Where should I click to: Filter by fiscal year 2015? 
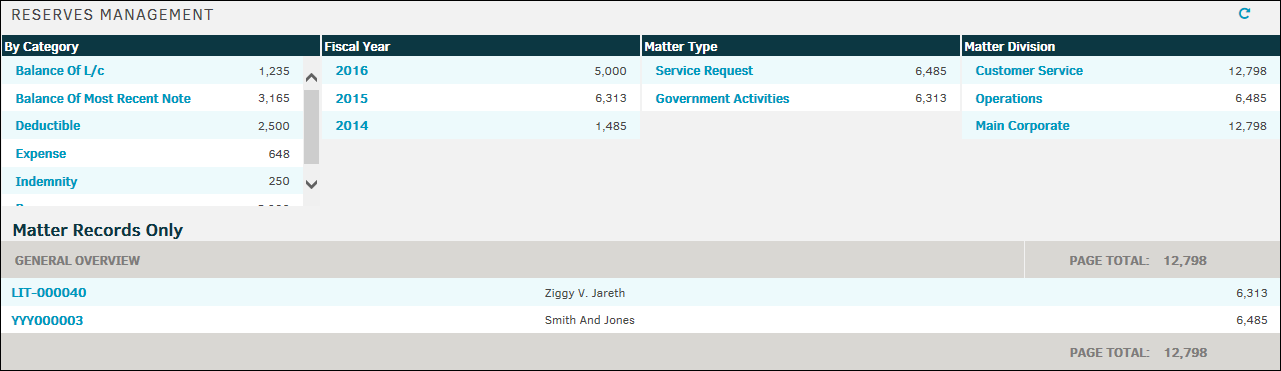pyautogui.click(x=352, y=99)
